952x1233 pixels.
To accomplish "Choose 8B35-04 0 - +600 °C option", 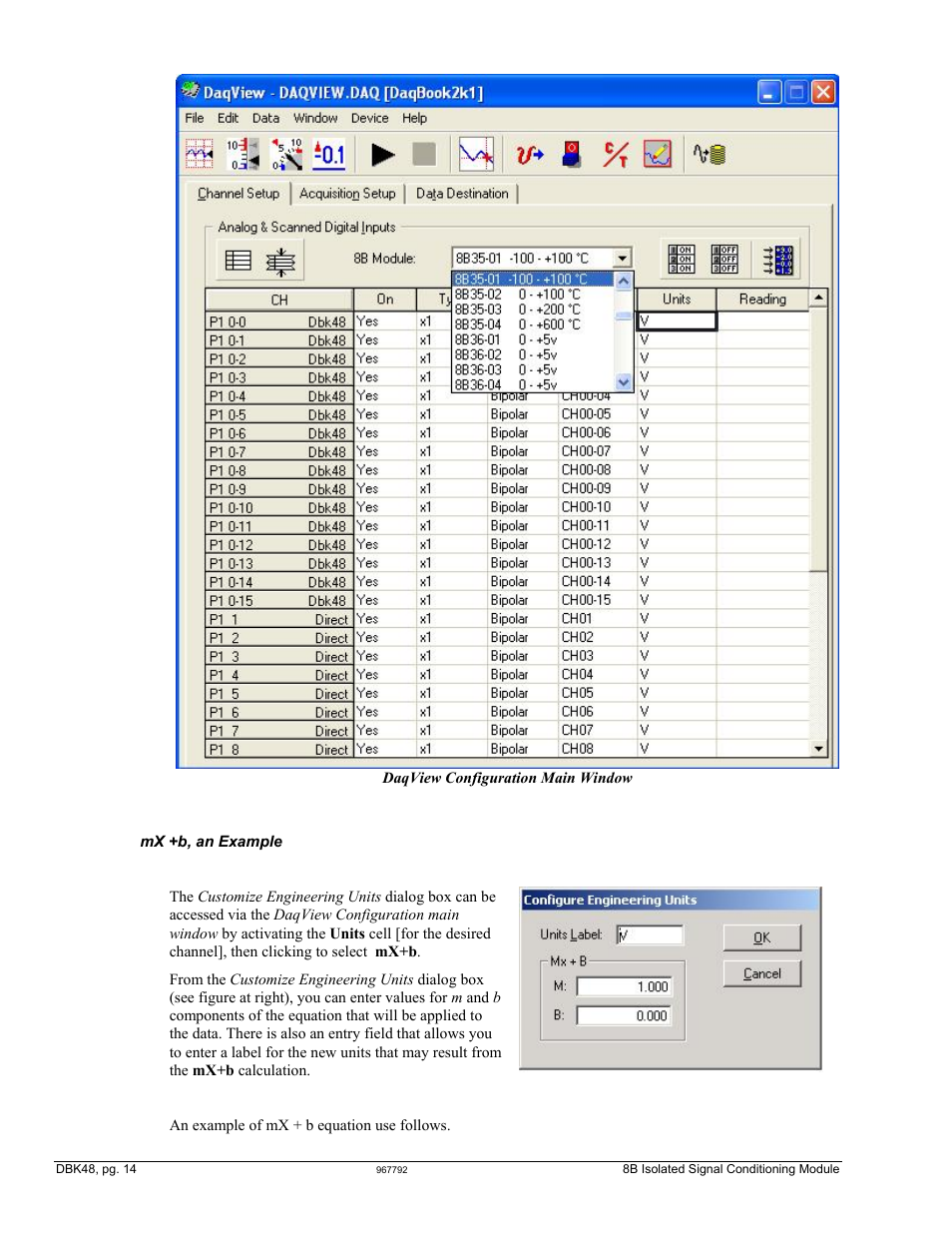I will 534,324.
